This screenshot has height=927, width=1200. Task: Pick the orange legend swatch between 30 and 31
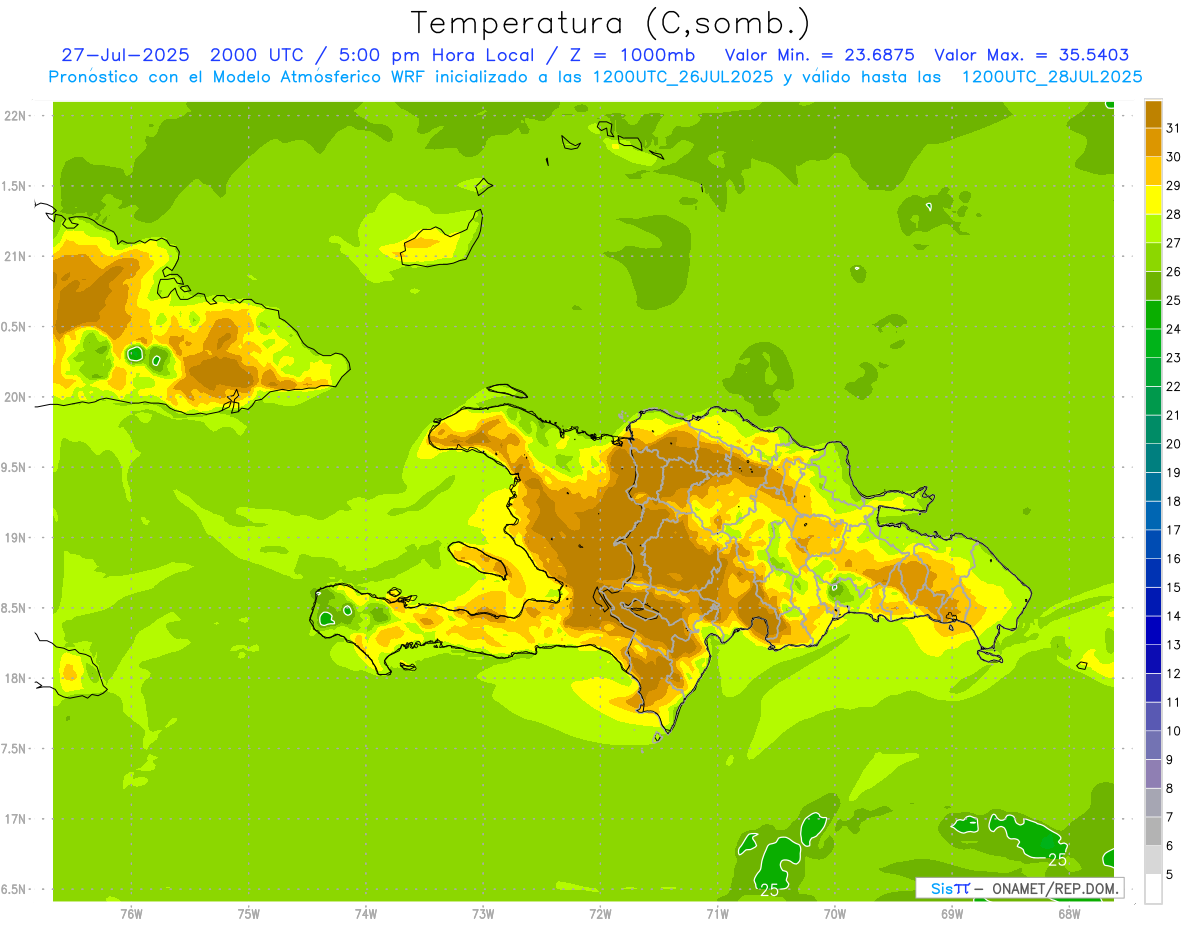(x=1153, y=143)
